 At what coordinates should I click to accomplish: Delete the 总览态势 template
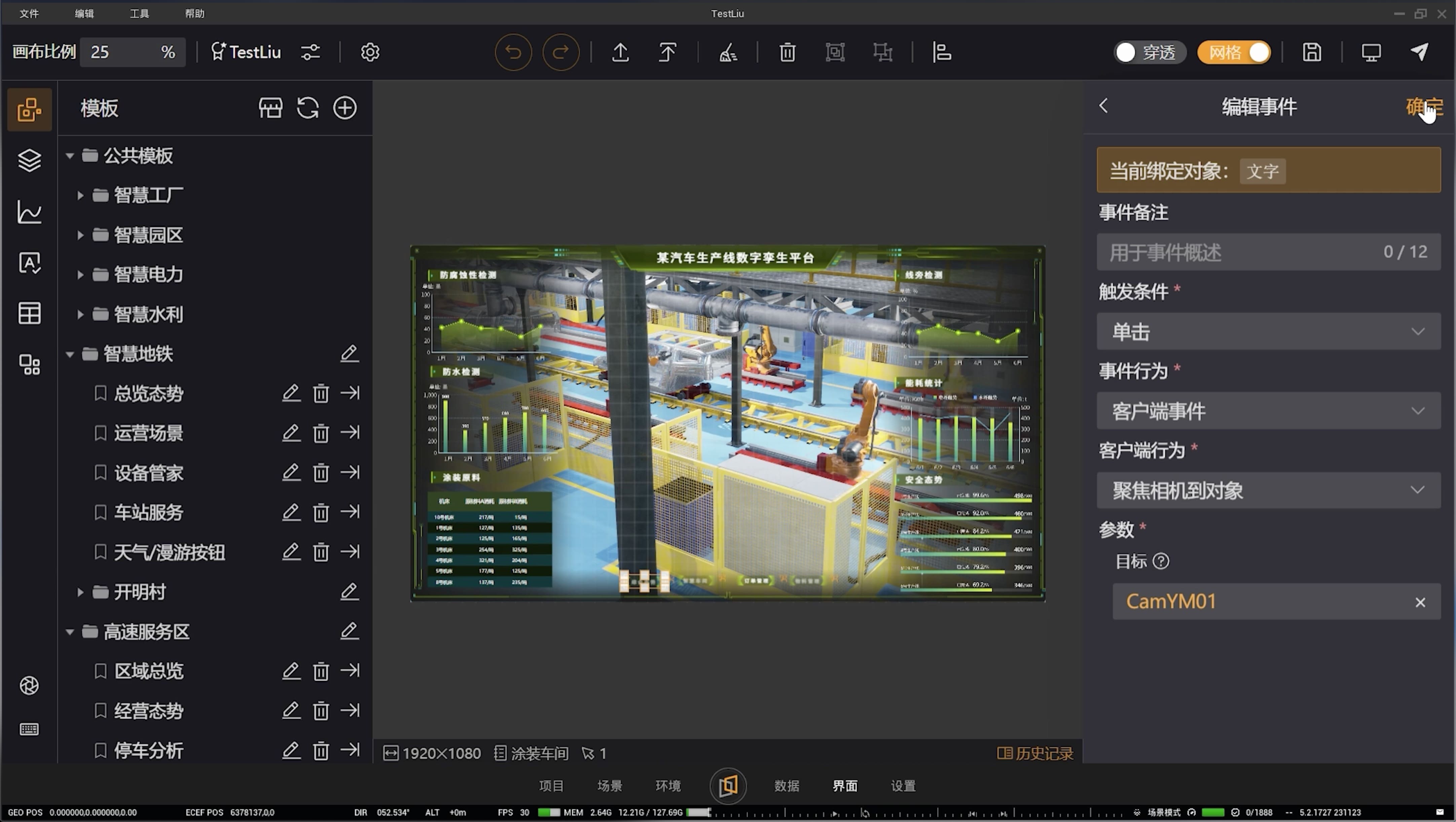pos(321,393)
